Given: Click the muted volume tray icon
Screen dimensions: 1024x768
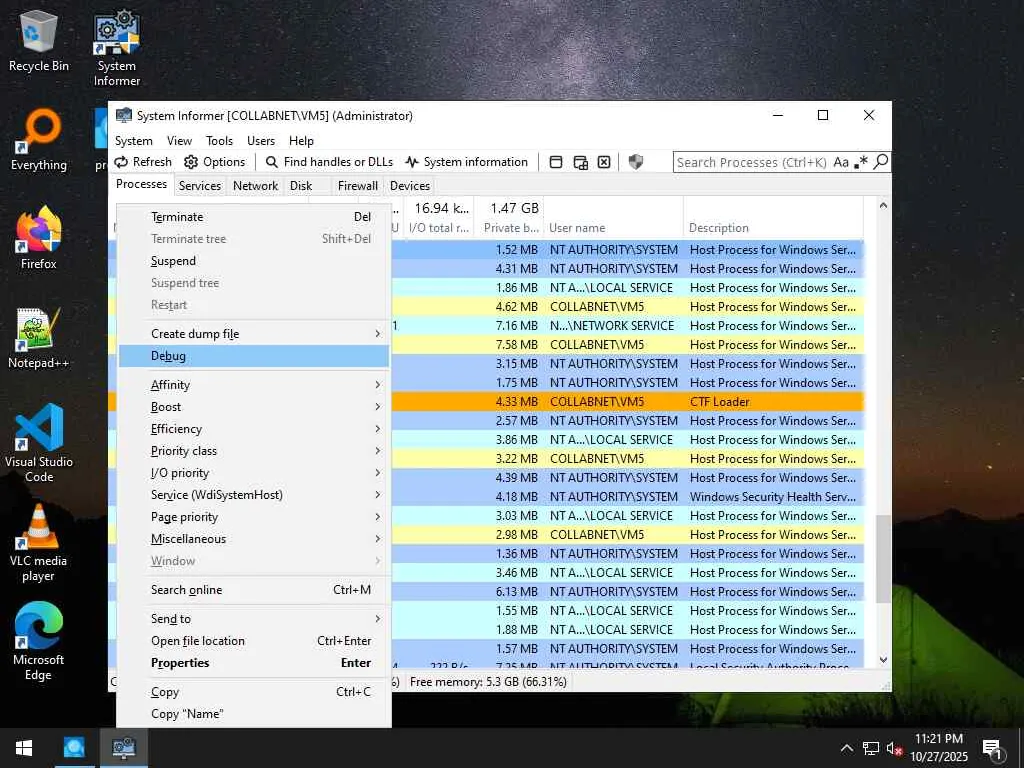Looking at the screenshot, I should (894, 748).
